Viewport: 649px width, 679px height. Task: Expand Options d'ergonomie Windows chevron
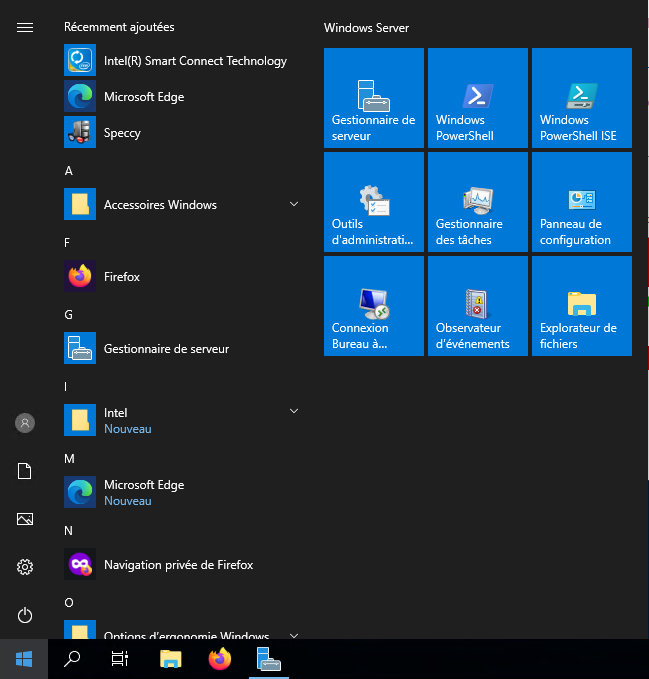[294, 635]
